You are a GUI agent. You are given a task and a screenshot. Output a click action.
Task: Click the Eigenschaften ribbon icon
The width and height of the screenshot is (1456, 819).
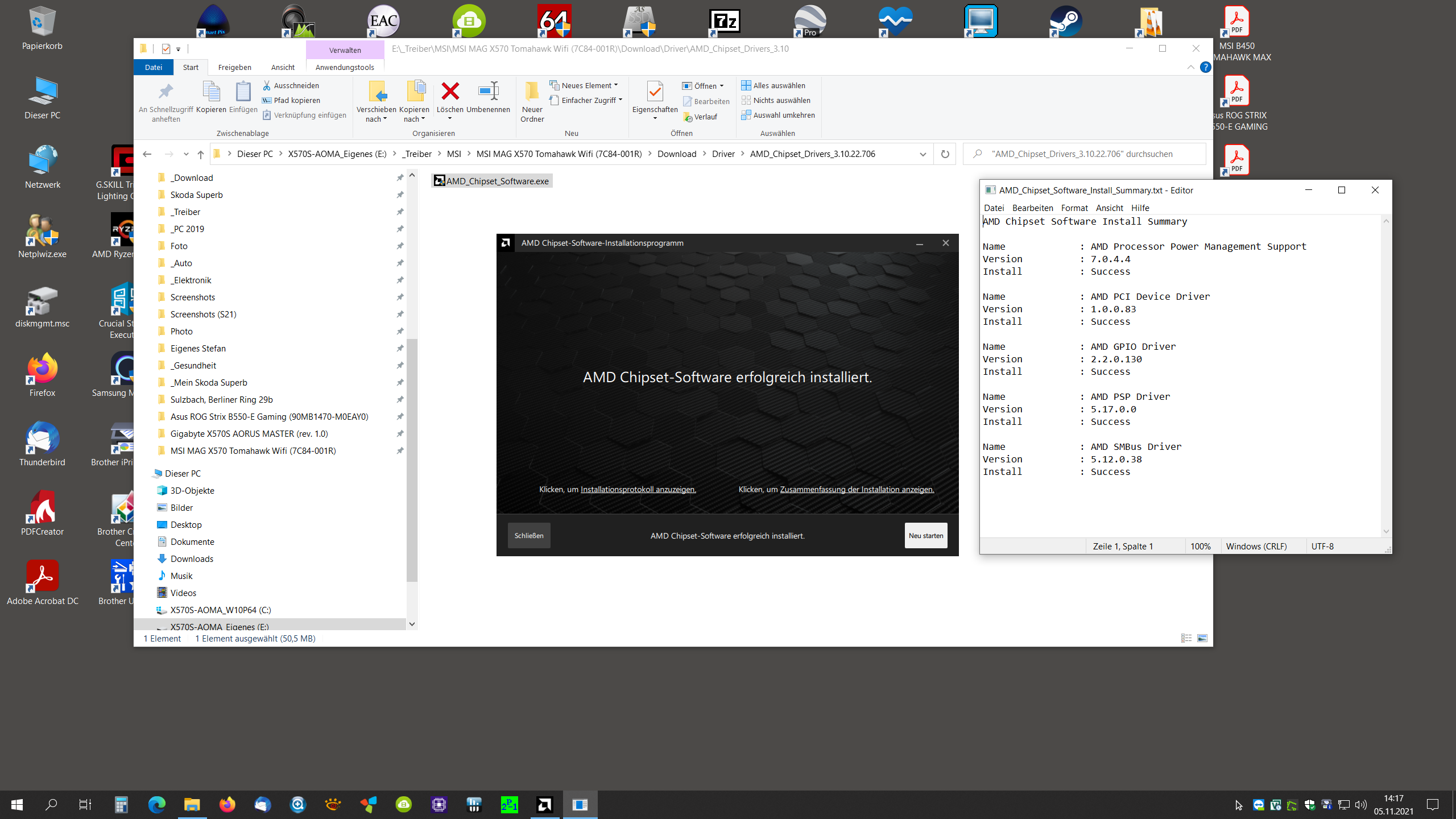pyautogui.click(x=655, y=91)
